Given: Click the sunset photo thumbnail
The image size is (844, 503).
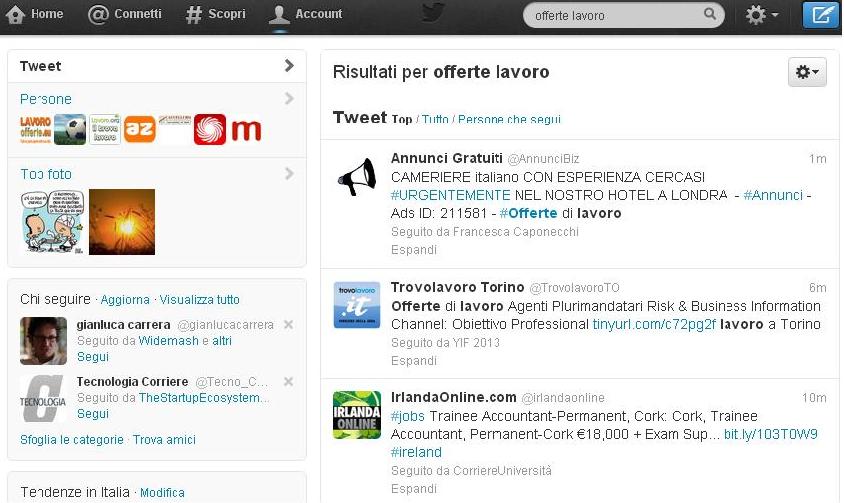Looking at the screenshot, I should tap(122, 222).
